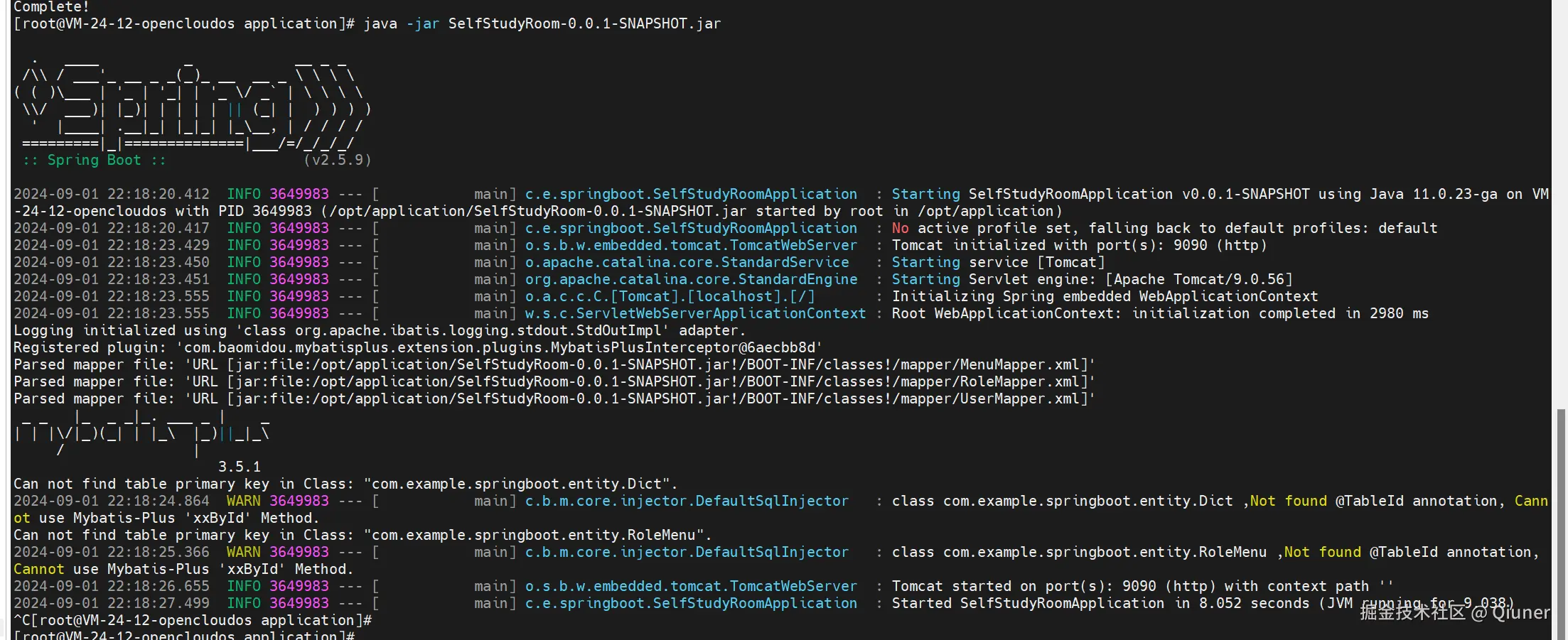Click 'Logging initialized using' StdOutImpl adapter line
This screenshot has width=1568, height=640.
380,330
